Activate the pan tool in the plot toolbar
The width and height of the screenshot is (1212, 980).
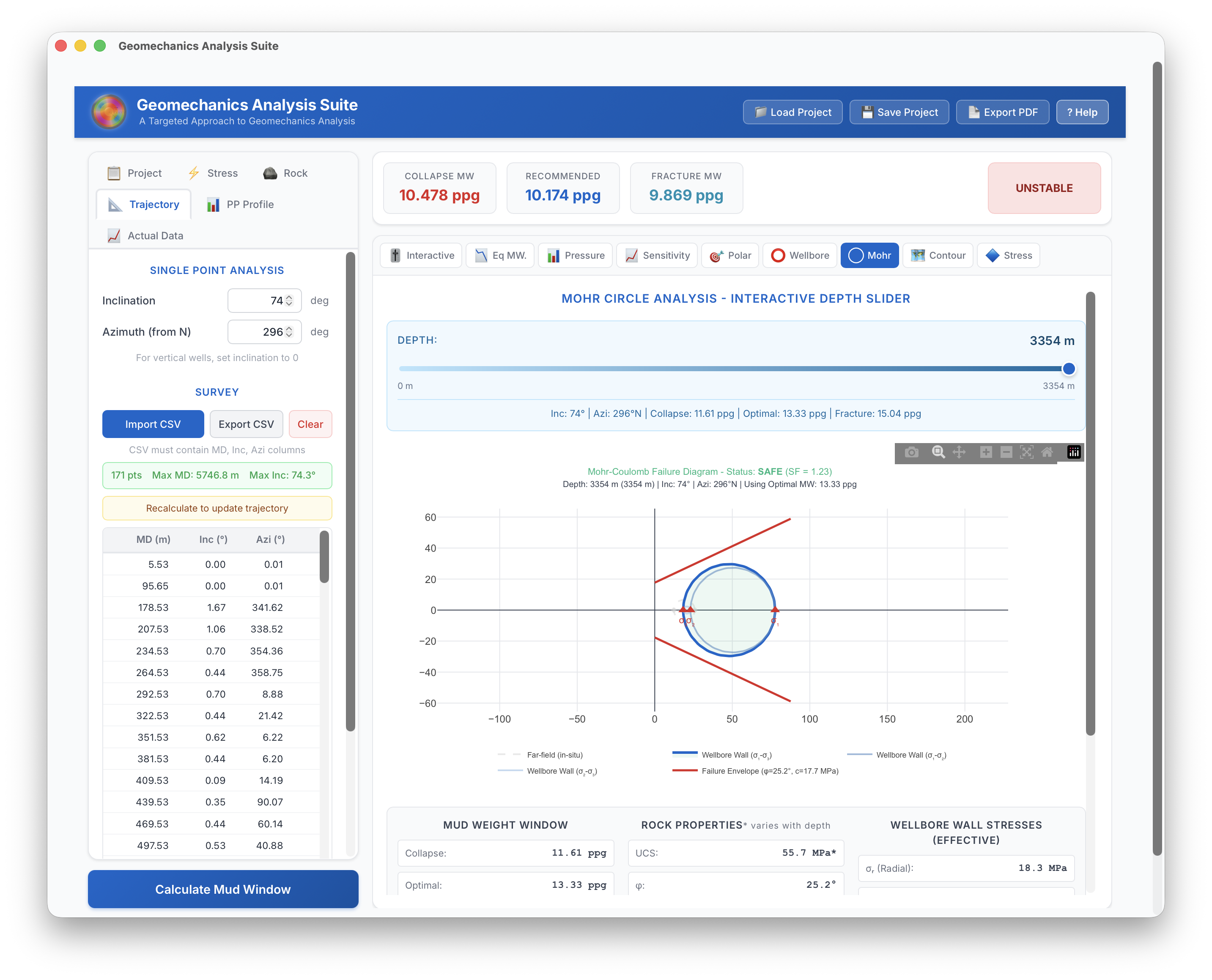960,452
